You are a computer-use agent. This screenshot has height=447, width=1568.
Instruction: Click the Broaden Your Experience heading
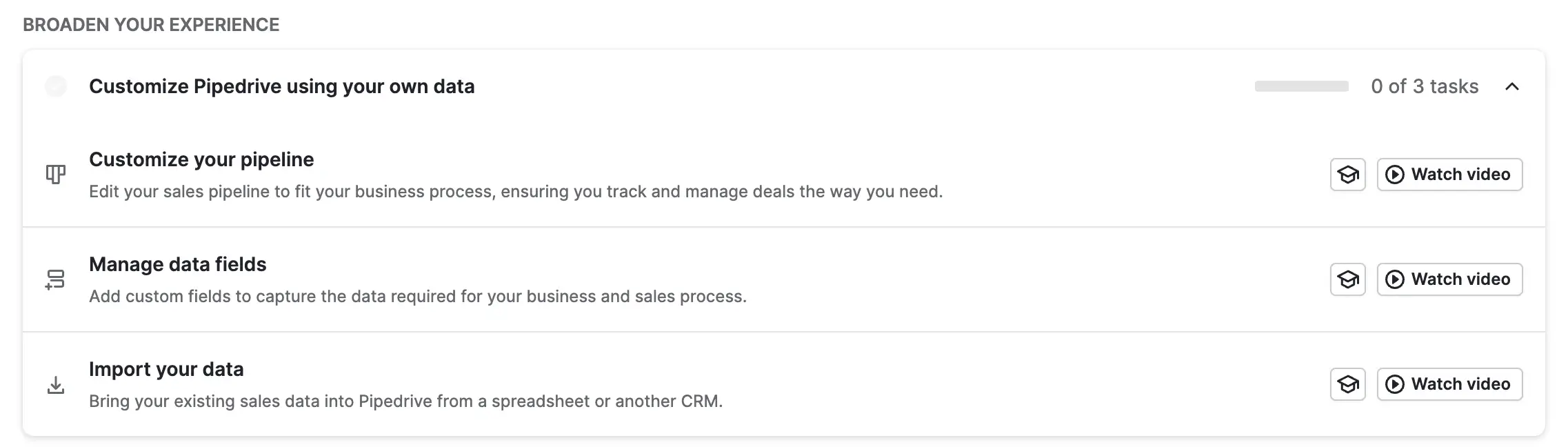(x=151, y=25)
